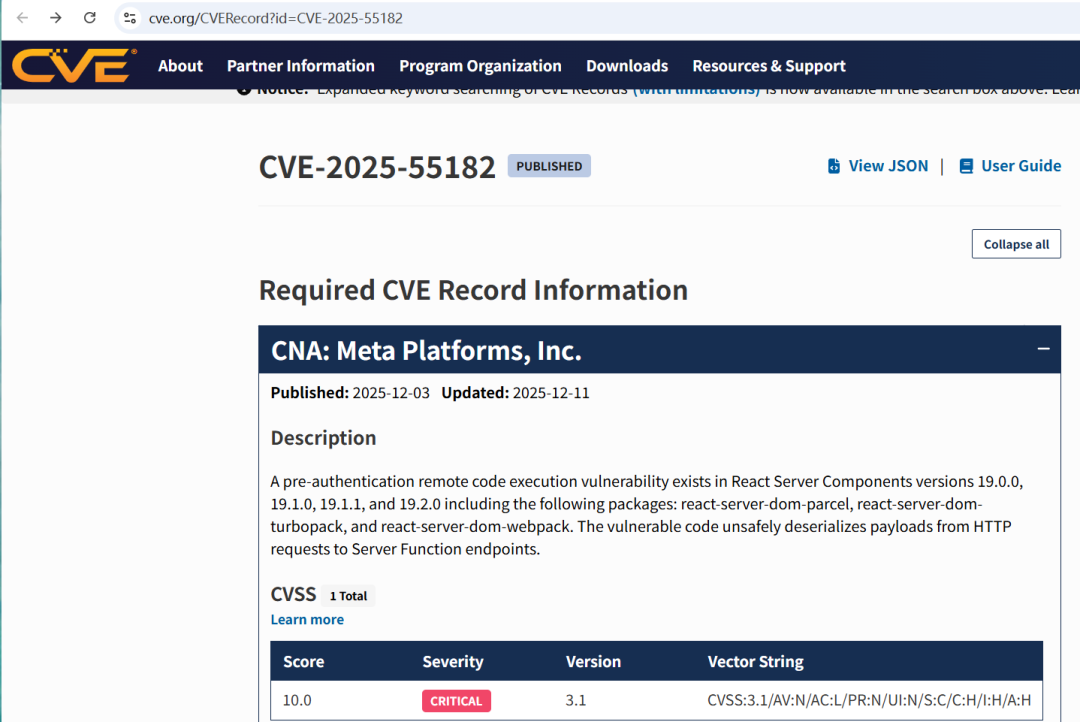Open the View JSON link

point(888,166)
